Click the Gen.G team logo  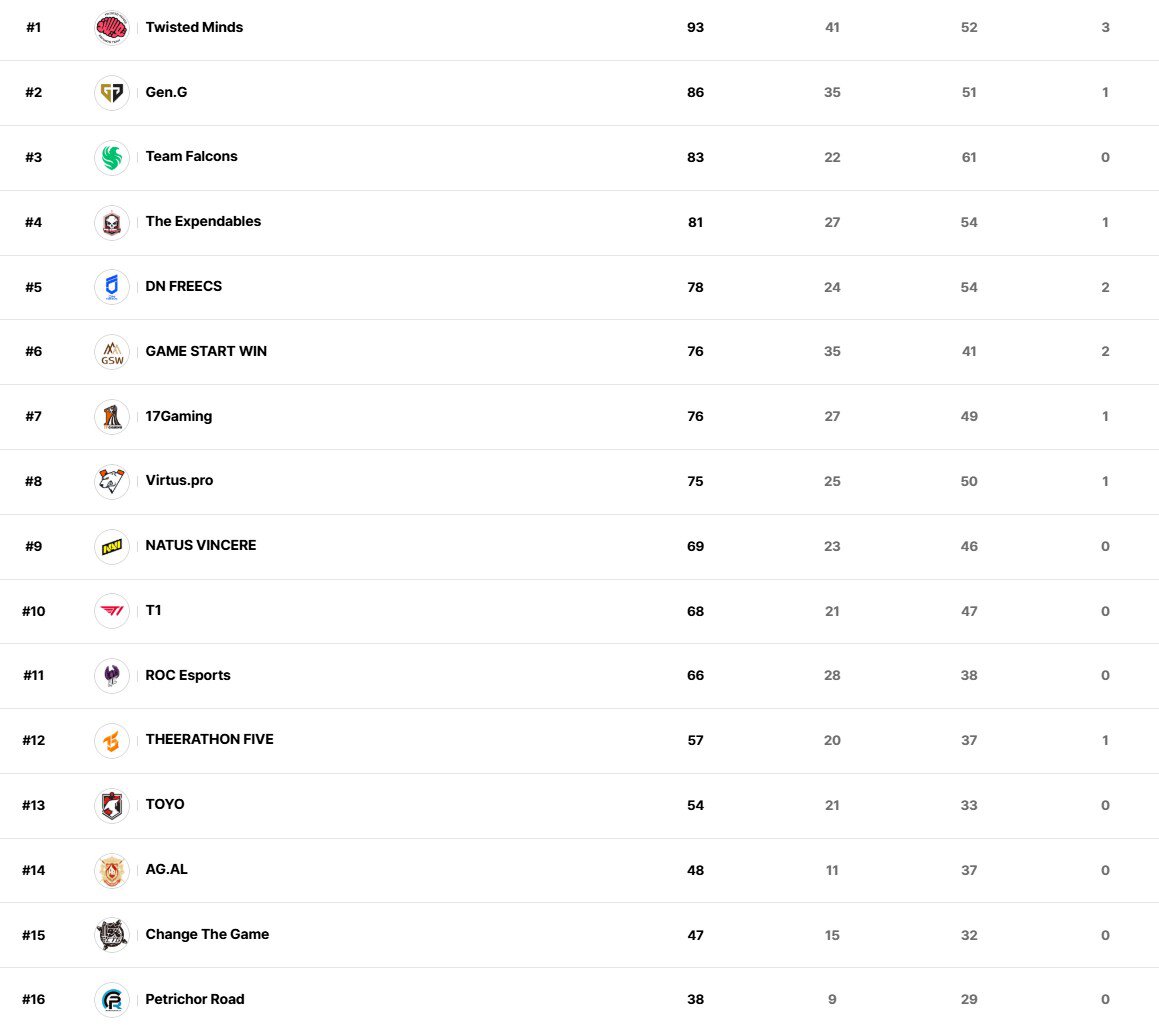pos(112,93)
